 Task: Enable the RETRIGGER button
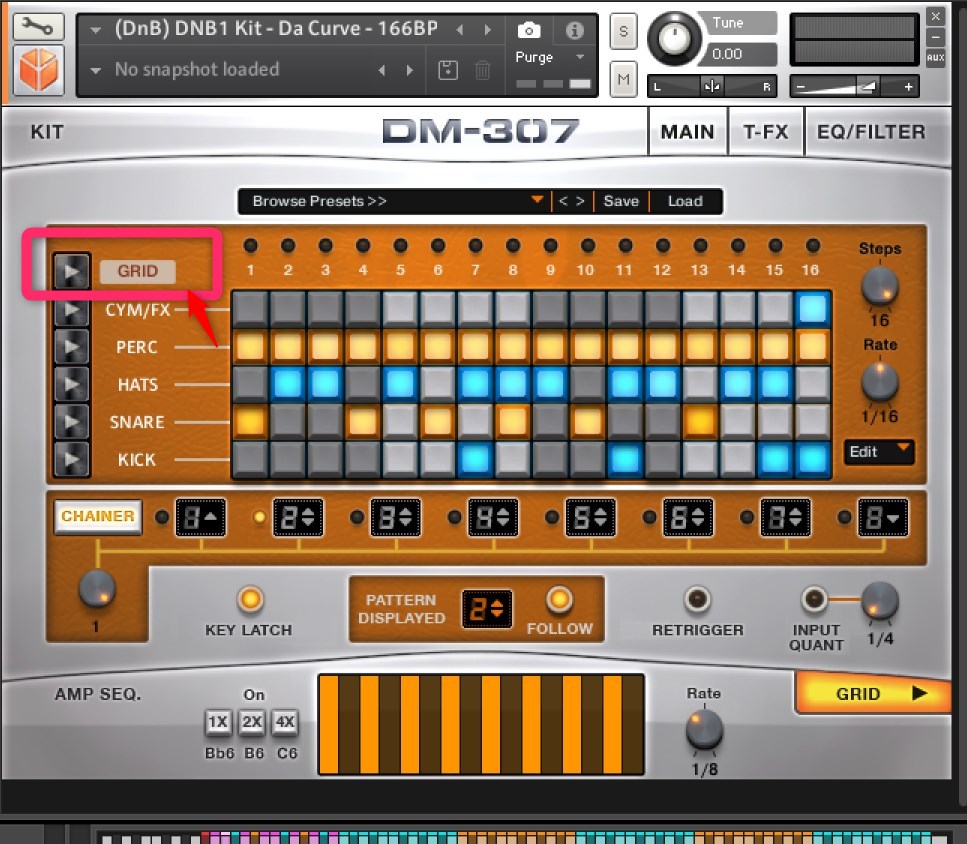(x=696, y=600)
